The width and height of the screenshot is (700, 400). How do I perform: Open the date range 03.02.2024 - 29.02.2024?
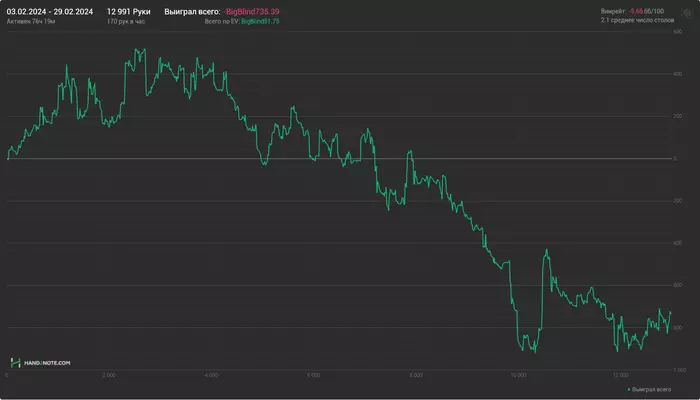tap(49, 11)
